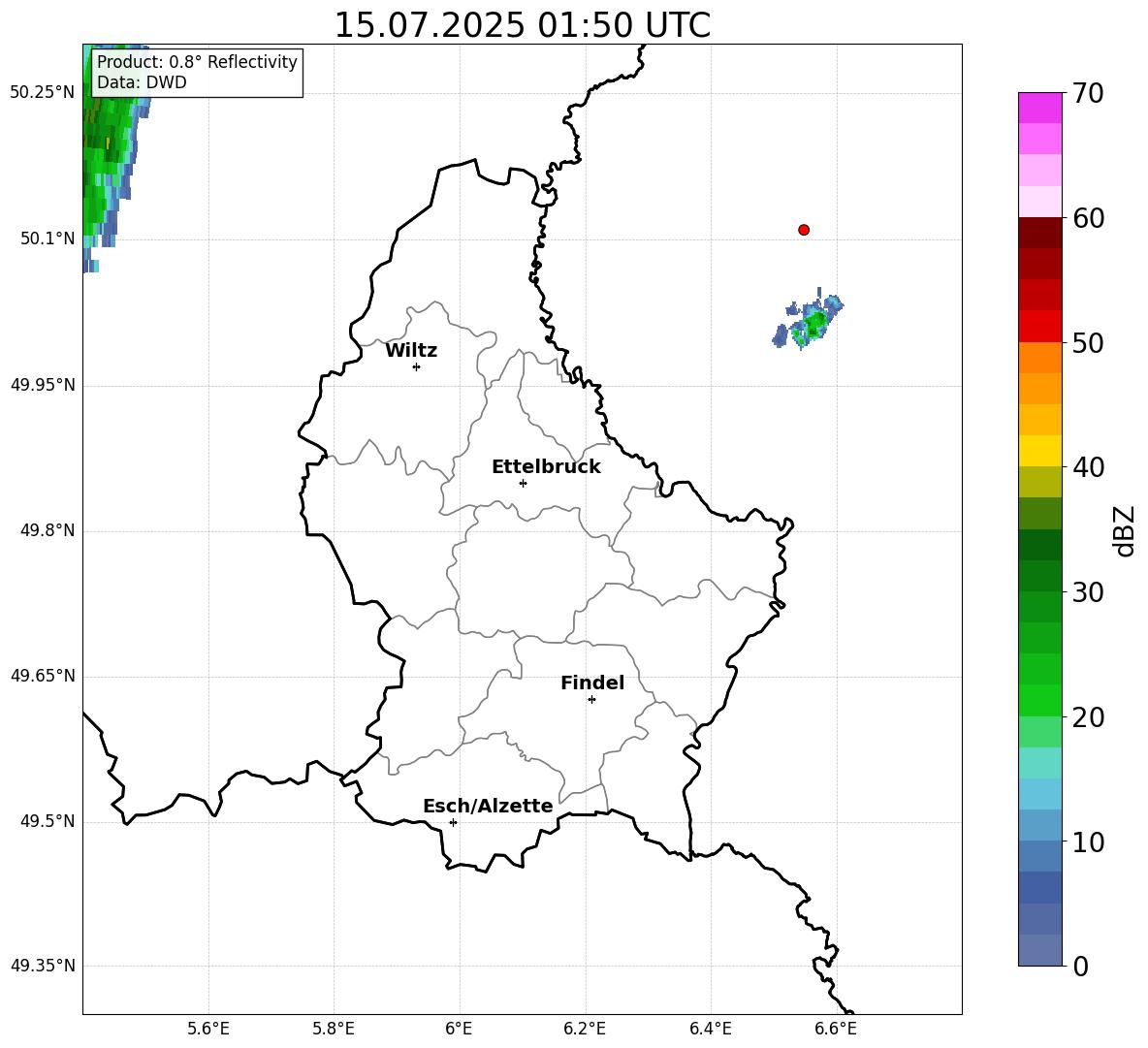1148x1048 pixels.
Task: Click the Wiltz station cross marker
Action: click(x=416, y=366)
